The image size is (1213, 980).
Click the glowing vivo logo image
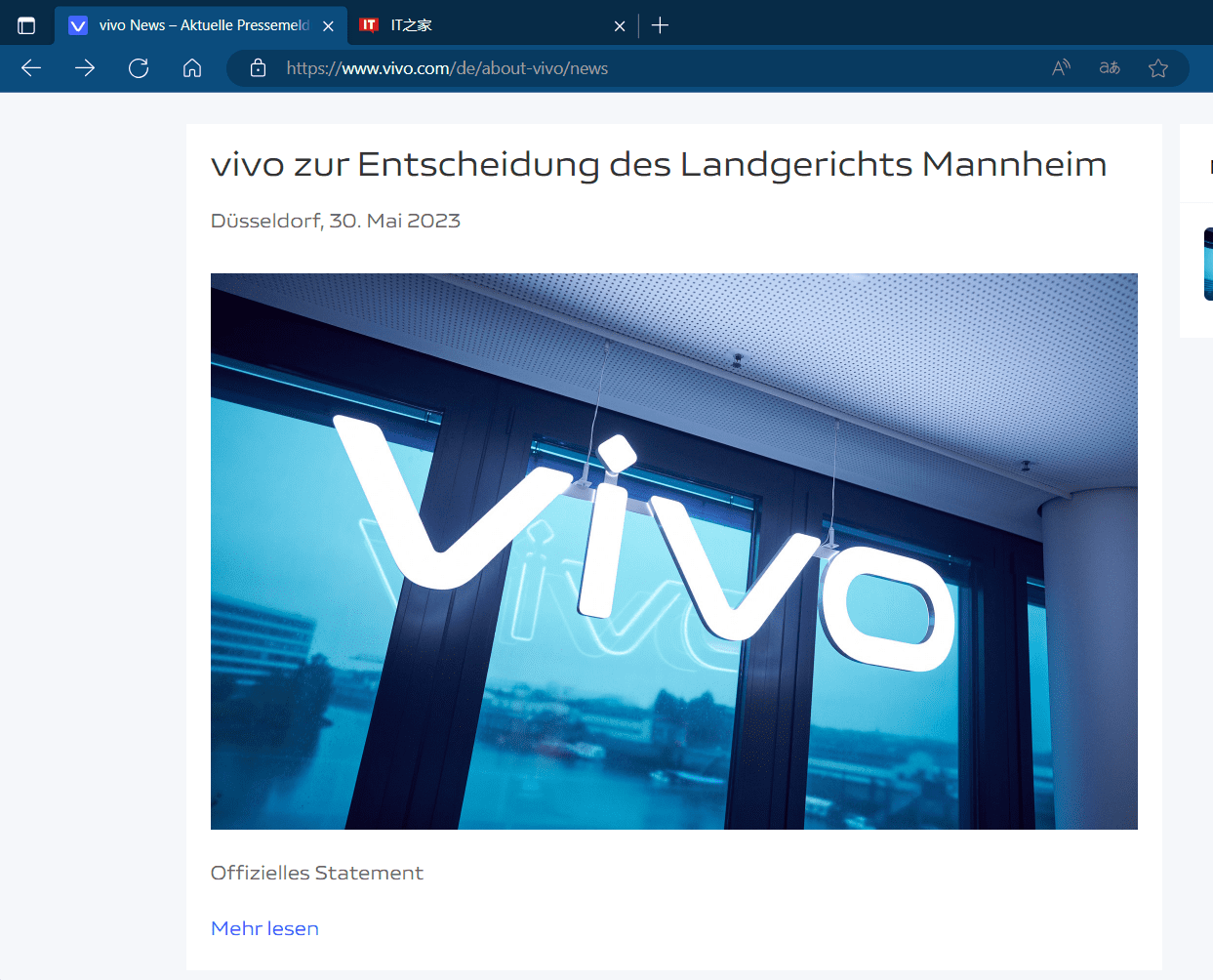click(x=673, y=551)
